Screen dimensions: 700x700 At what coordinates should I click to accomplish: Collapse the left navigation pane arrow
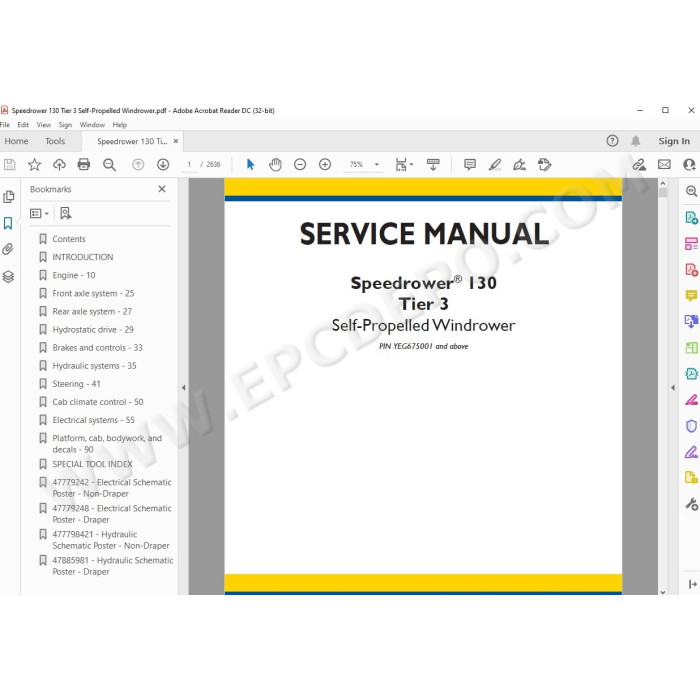(183, 388)
